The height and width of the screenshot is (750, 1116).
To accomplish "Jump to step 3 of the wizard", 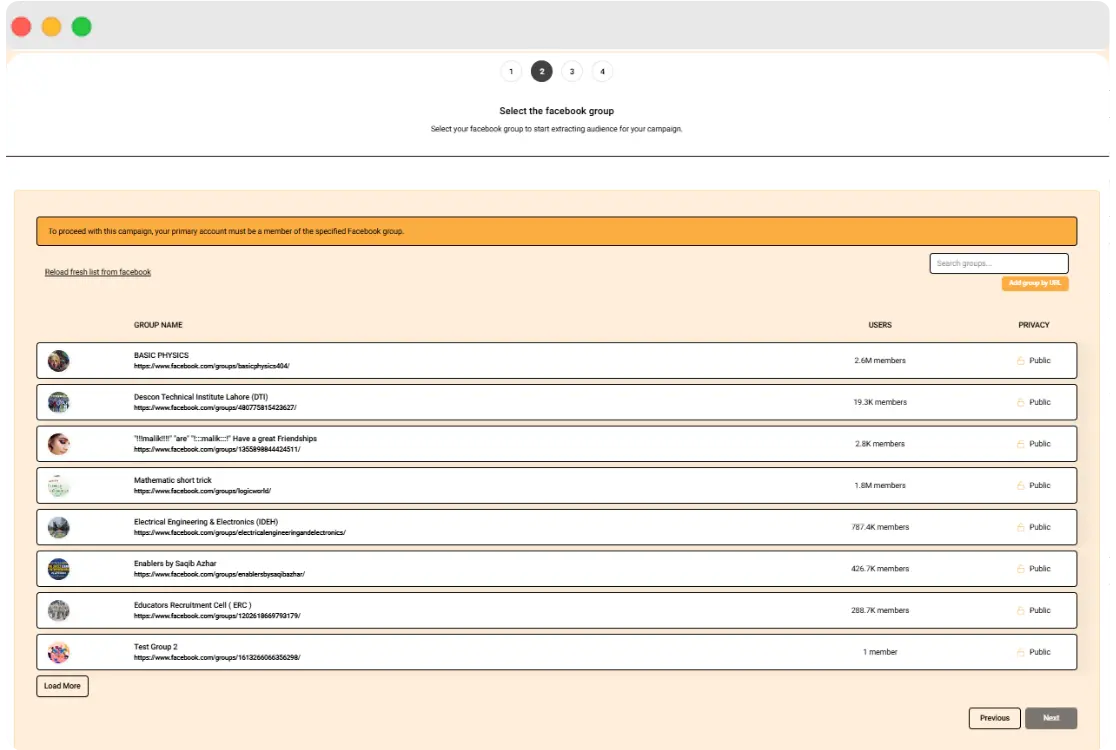I will click(572, 71).
